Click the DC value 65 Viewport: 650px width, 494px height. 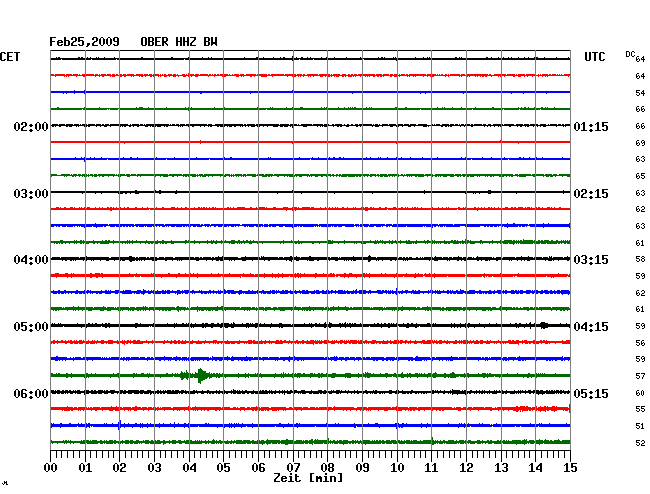pyautogui.click(x=640, y=176)
